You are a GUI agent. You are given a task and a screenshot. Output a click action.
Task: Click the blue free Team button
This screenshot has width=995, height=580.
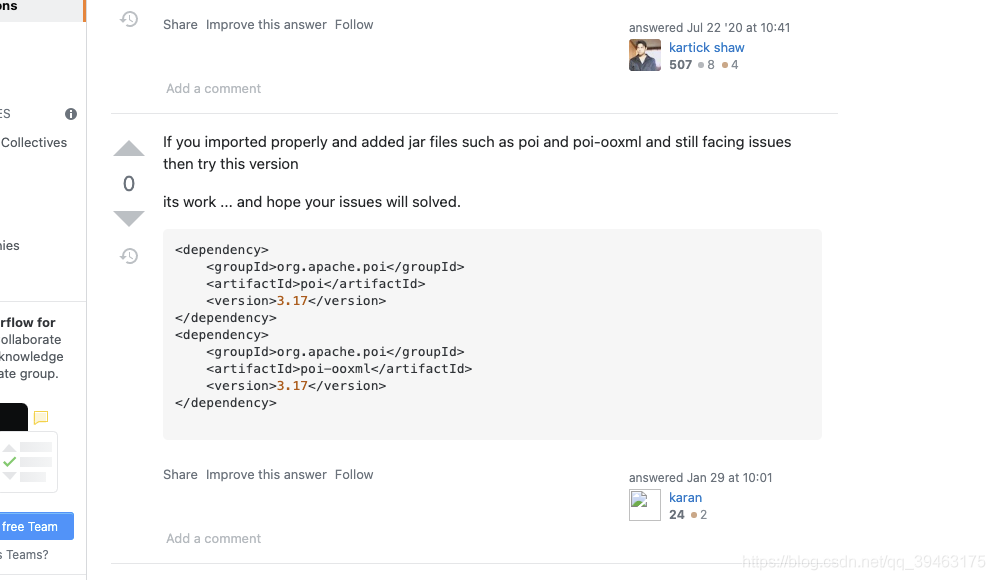pyautogui.click(x=36, y=526)
